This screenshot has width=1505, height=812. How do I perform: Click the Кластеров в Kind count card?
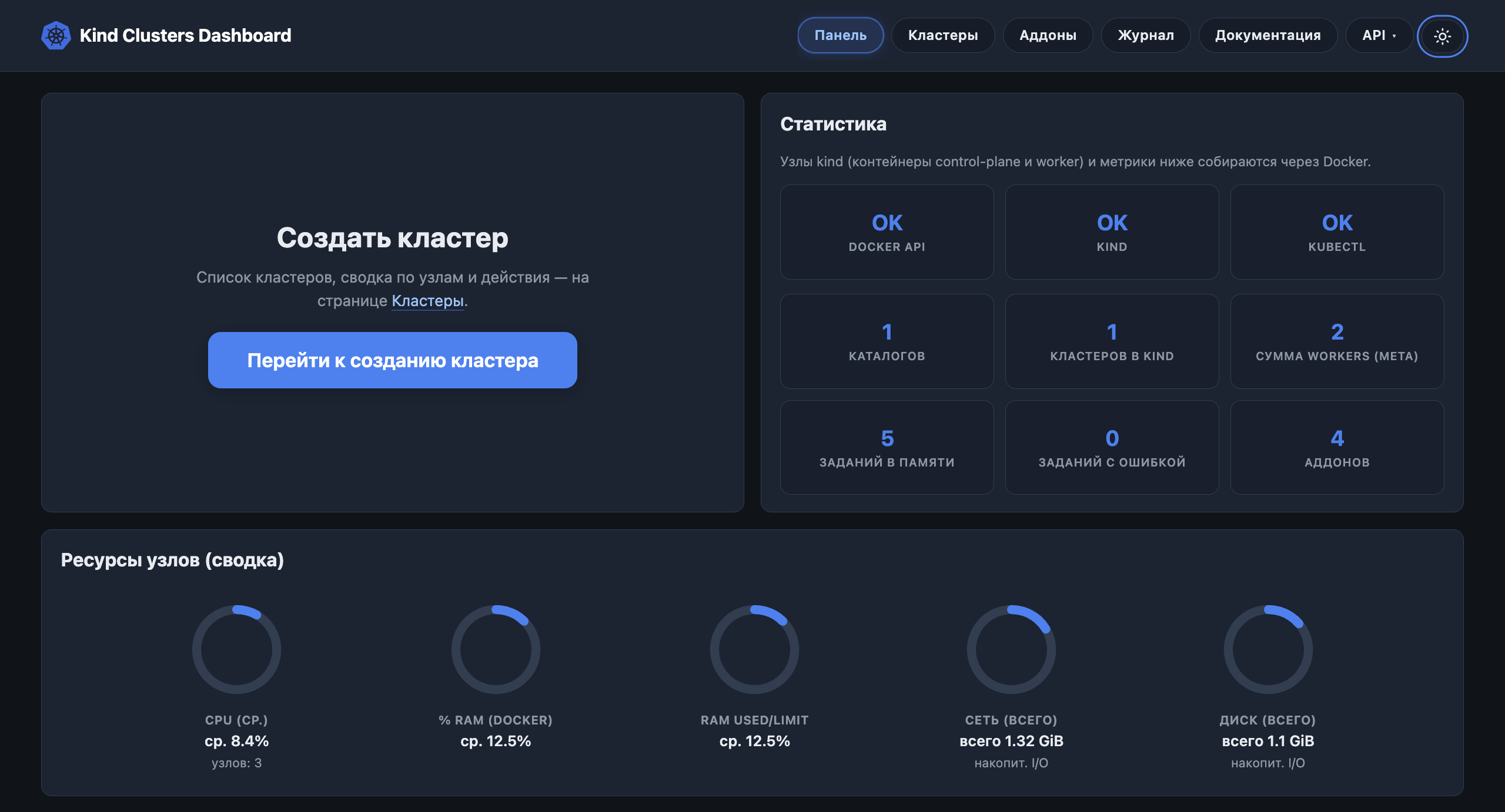click(x=1112, y=341)
